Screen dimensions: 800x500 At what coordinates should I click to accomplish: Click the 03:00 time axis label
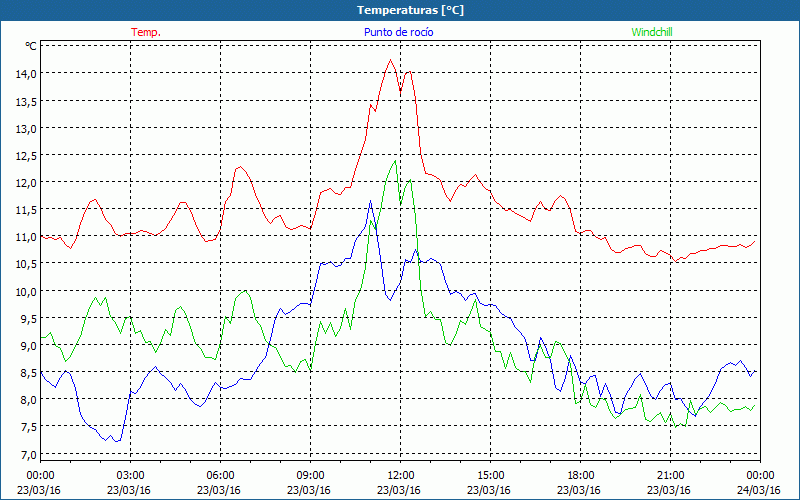click(x=130, y=476)
